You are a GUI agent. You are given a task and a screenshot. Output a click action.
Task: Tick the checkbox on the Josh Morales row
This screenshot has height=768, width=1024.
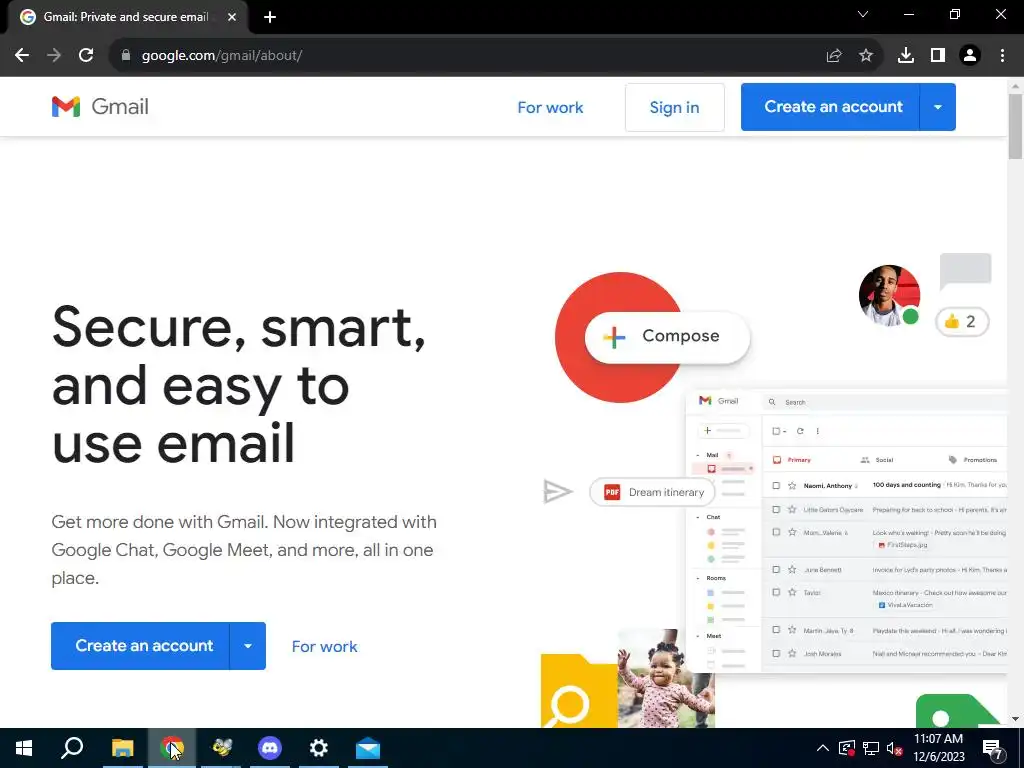776,653
